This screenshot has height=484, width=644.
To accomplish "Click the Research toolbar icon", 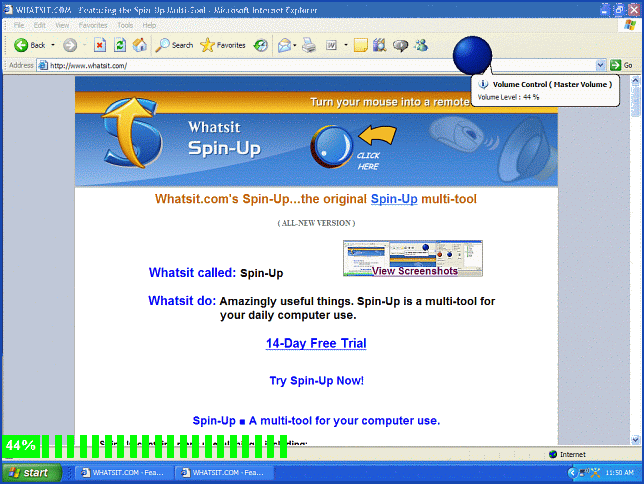I will pos(380,45).
